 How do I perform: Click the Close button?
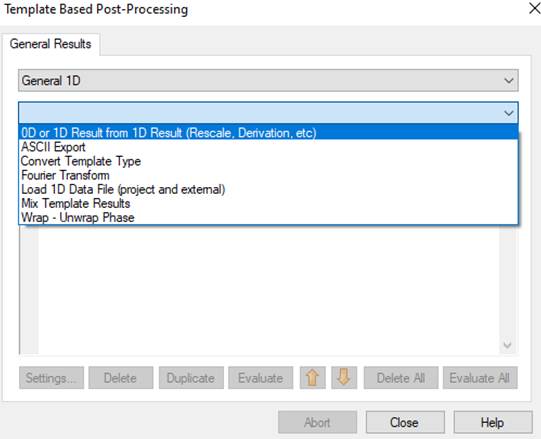[x=405, y=422]
